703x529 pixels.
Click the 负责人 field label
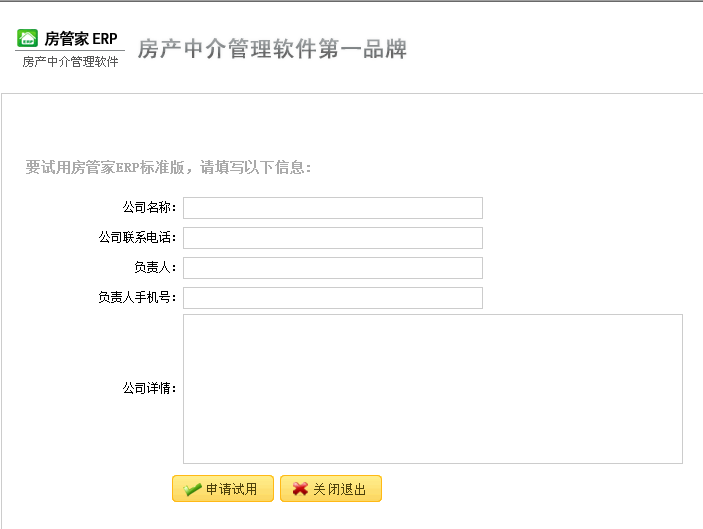(155, 268)
